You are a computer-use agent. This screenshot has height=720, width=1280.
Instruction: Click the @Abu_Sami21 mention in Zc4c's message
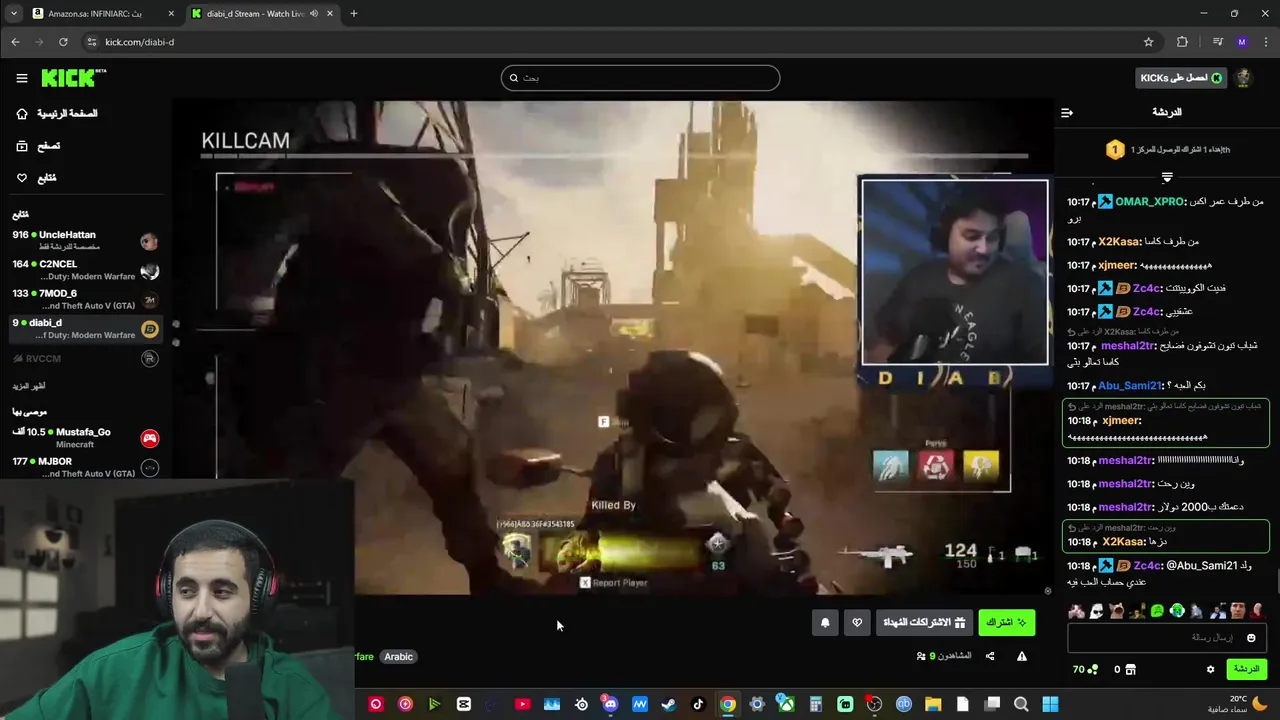(1202, 566)
